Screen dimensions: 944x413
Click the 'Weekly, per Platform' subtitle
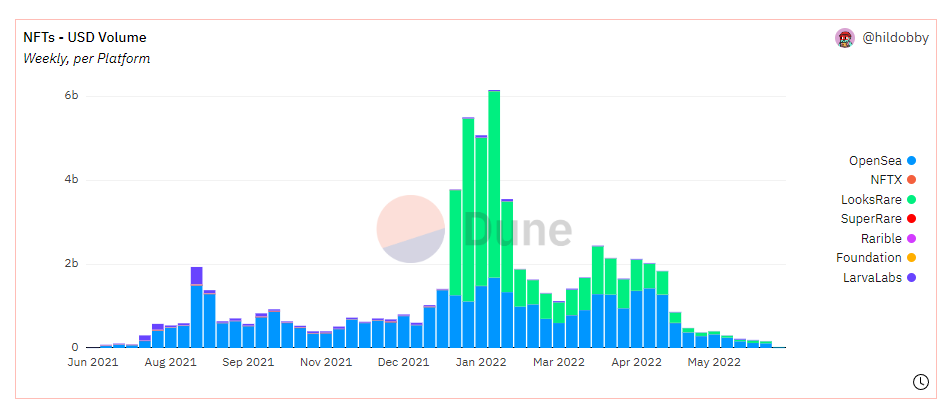pos(87,59)
